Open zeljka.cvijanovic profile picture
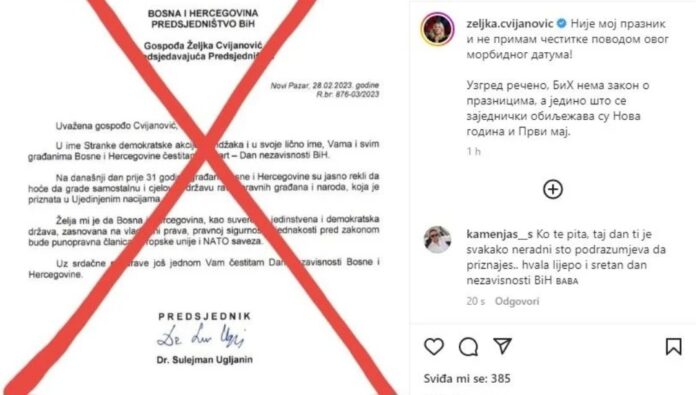Image resolution: width=696 pixels, height=395 pixels. 437,29
